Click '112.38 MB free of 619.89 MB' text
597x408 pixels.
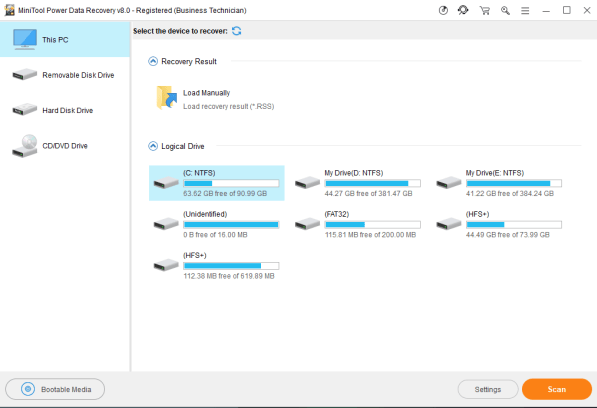click(229, 276)
